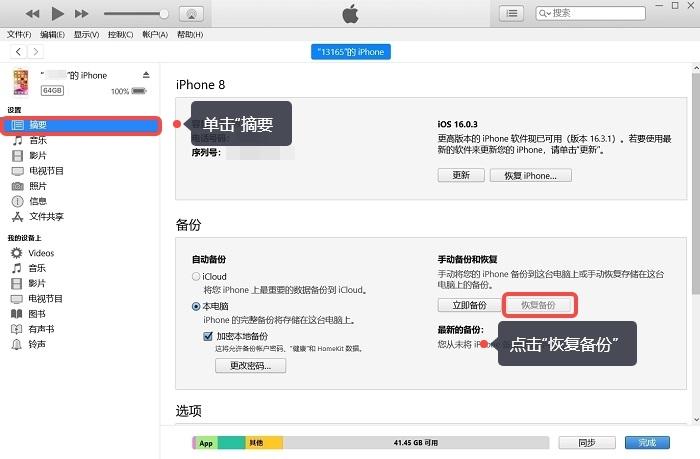
Task: Open the 控制(C) menu
Action: point(121,34)
